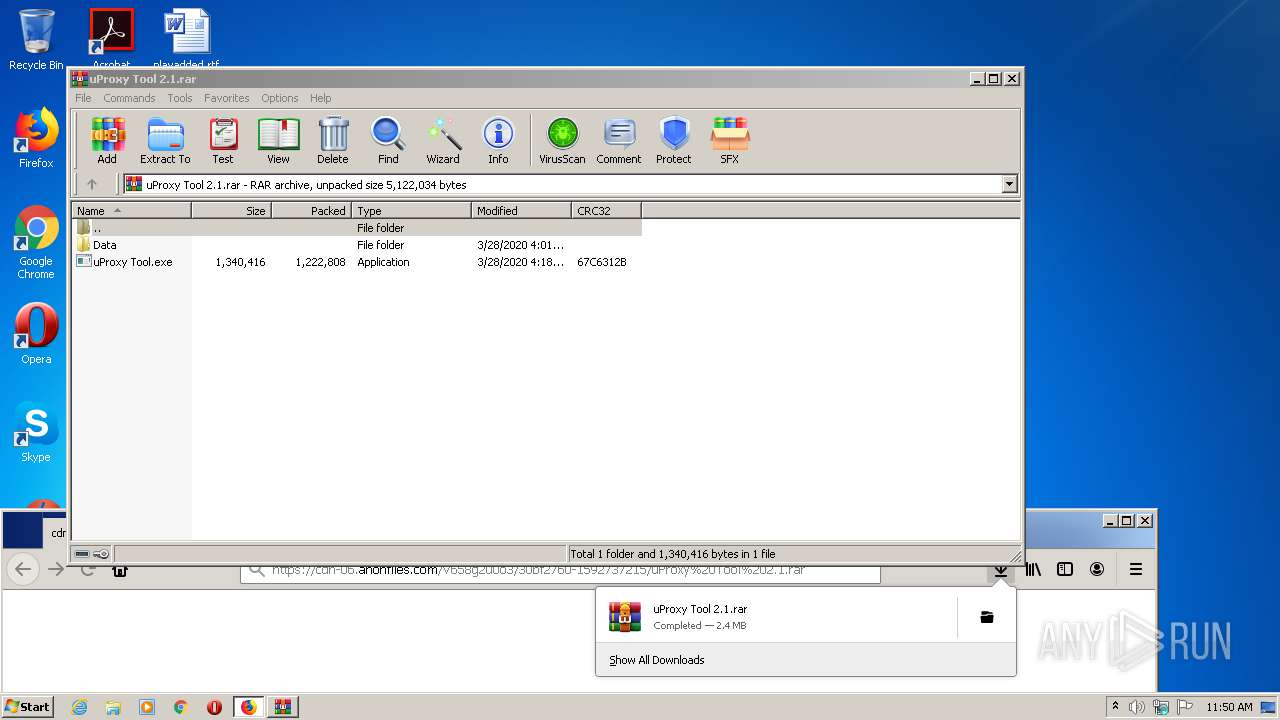Click the View file icon
The width and height of the screenshot is (1280, 720).
click(278, 141)
